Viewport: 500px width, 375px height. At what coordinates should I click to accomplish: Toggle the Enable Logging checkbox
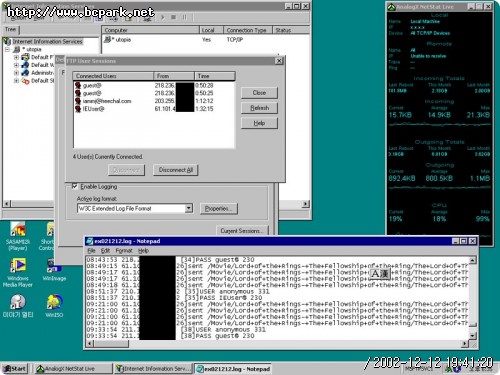pos(75,186)
